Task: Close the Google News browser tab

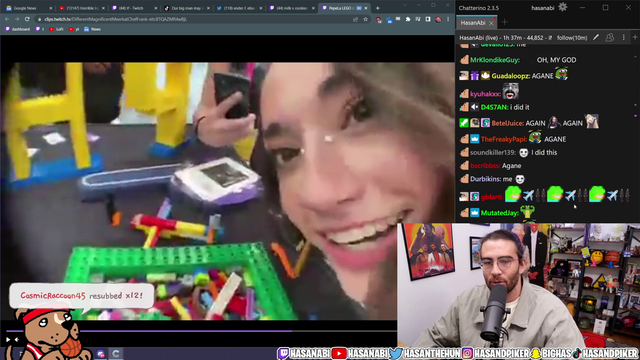Action: (51, 8)
